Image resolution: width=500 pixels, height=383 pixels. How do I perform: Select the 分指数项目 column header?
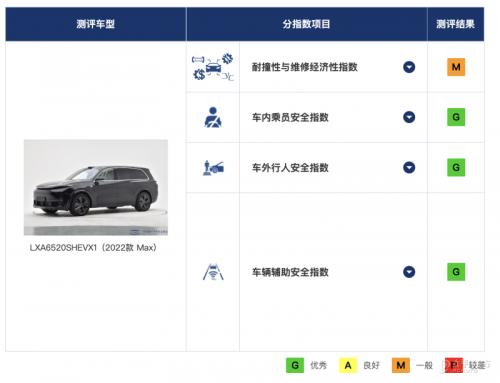(306, 24)
